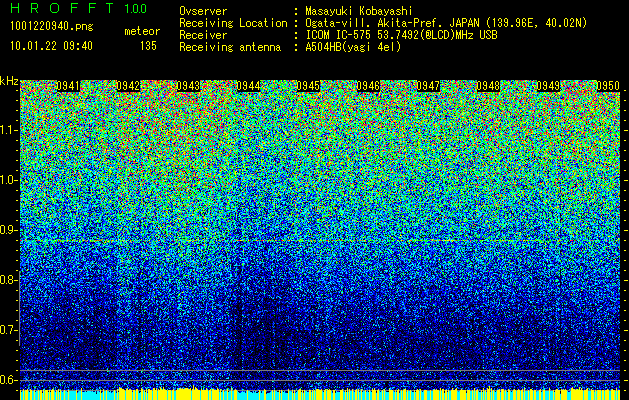Click the meteor label
Screen dimensions: 629x400
coord(142,31)
